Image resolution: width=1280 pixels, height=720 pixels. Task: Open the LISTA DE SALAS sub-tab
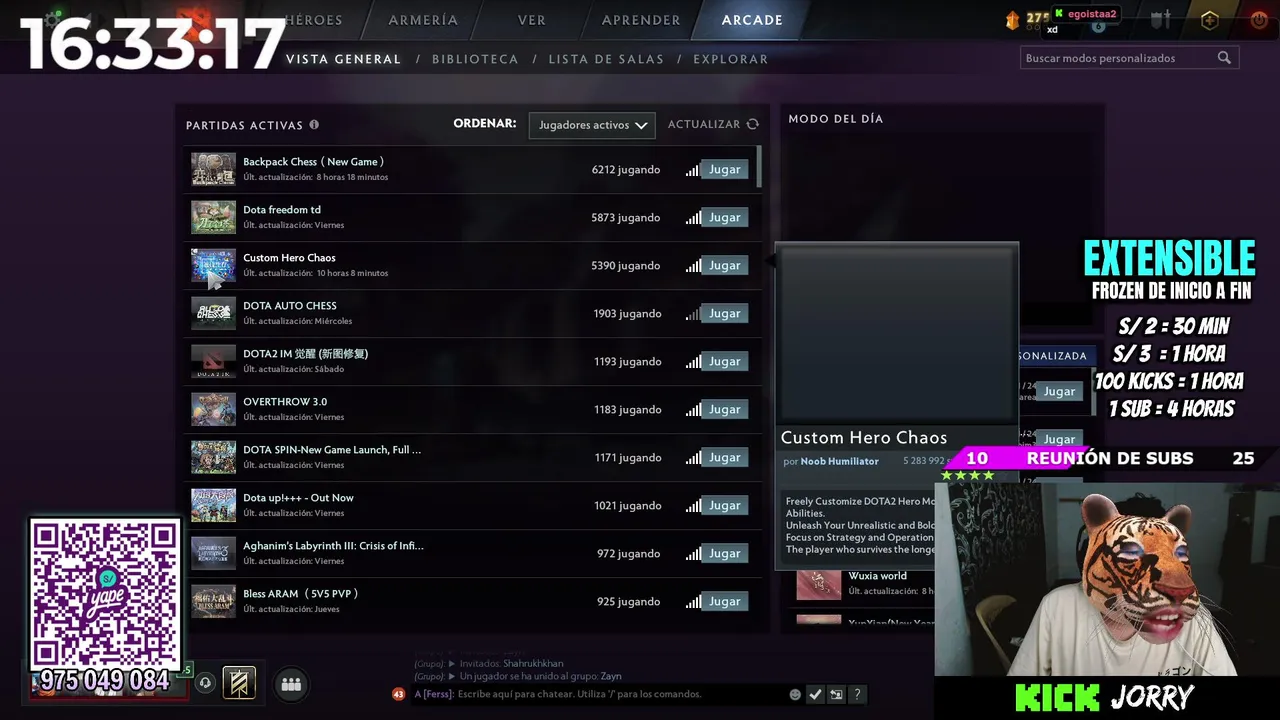[x=606, y=59]
